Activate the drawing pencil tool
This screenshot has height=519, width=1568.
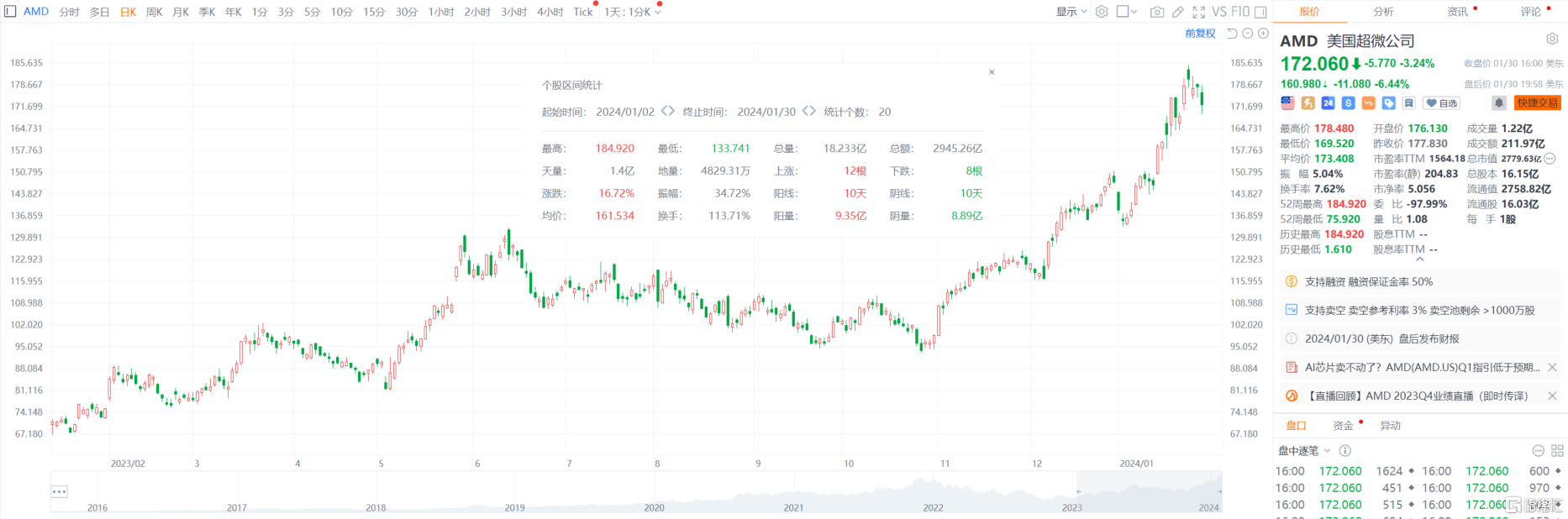tap(1178, 12)
